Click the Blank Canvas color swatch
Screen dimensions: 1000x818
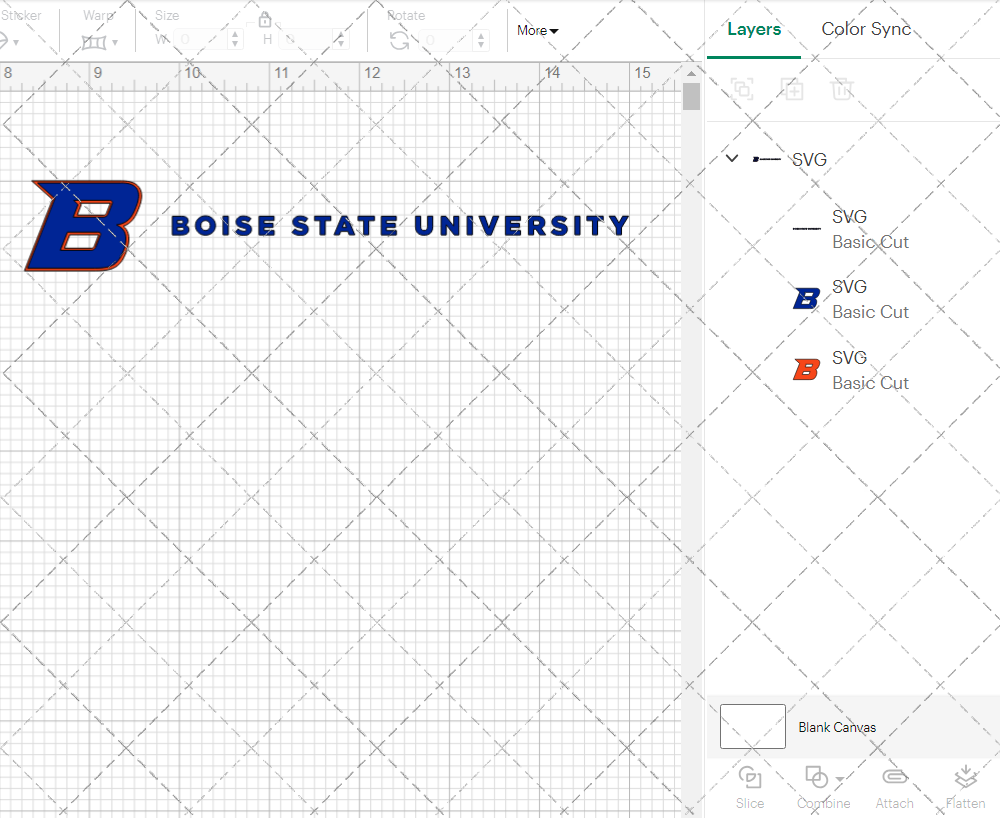click(752, 727)
